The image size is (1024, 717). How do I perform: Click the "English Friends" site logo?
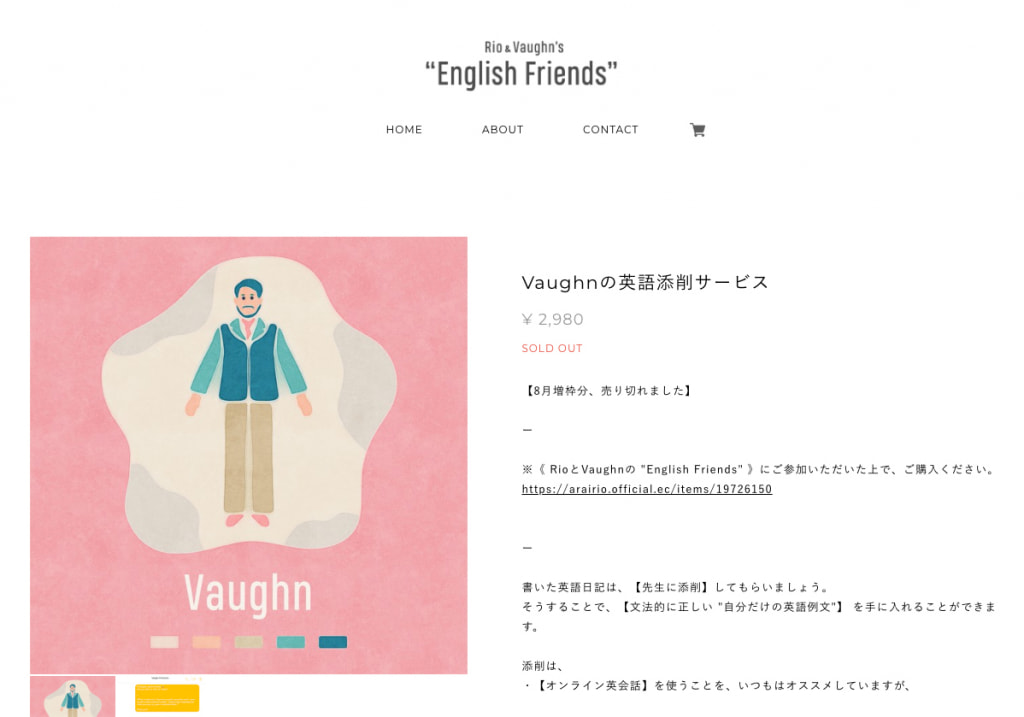point(520,65)
